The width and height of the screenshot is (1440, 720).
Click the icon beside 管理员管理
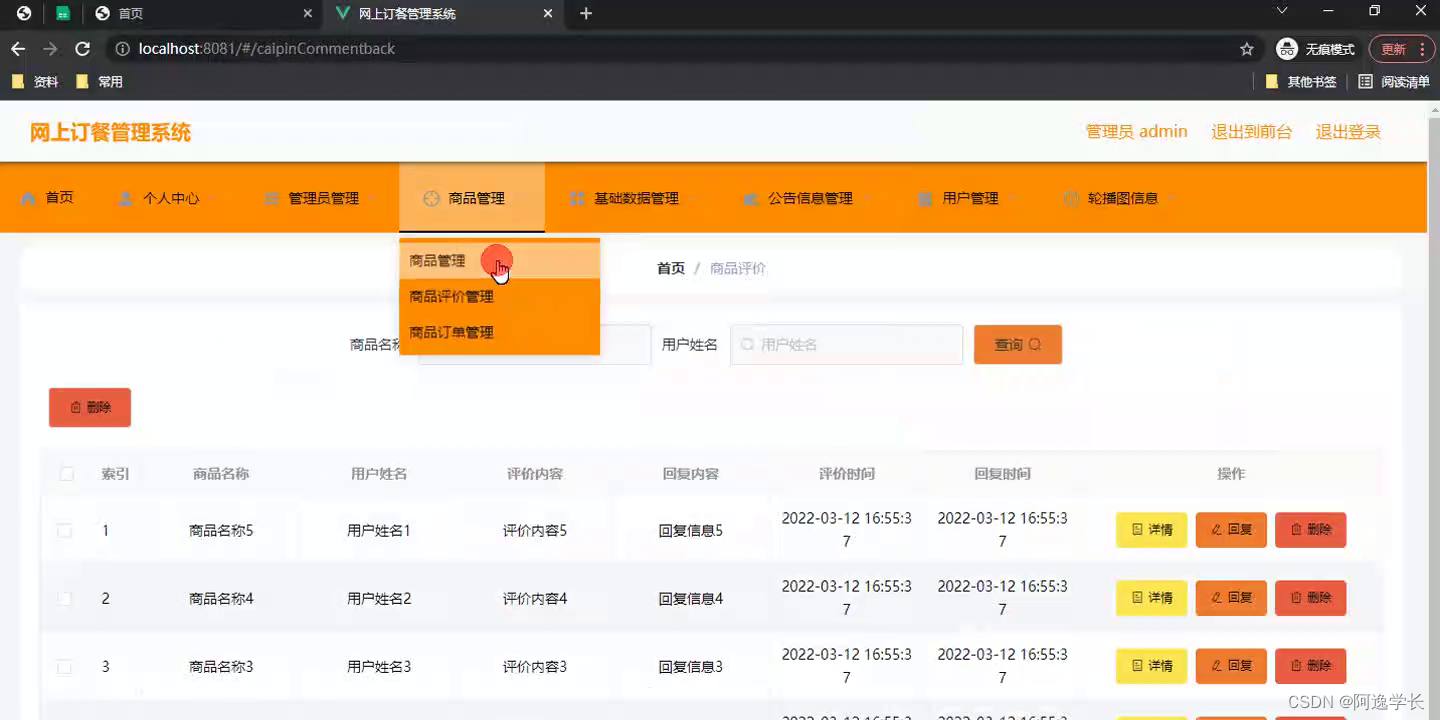271,198
